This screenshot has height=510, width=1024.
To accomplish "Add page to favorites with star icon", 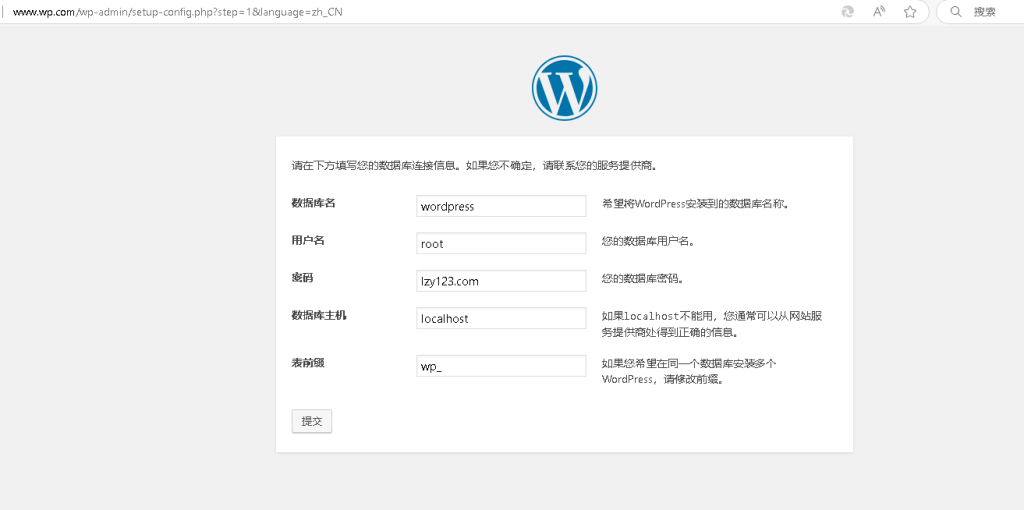I will 910,12.
